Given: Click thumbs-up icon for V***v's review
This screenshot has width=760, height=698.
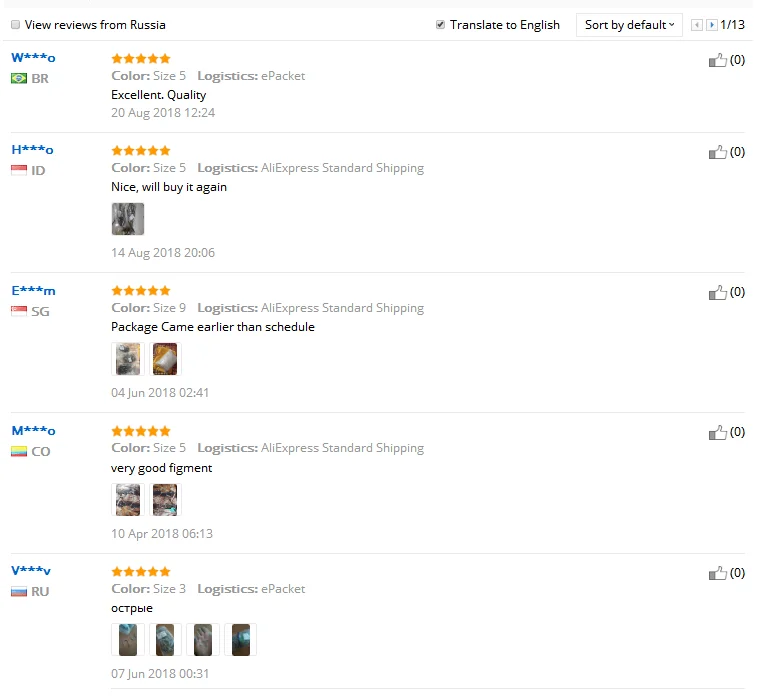Looking at the screenshot, I should [x=717, y=573].
